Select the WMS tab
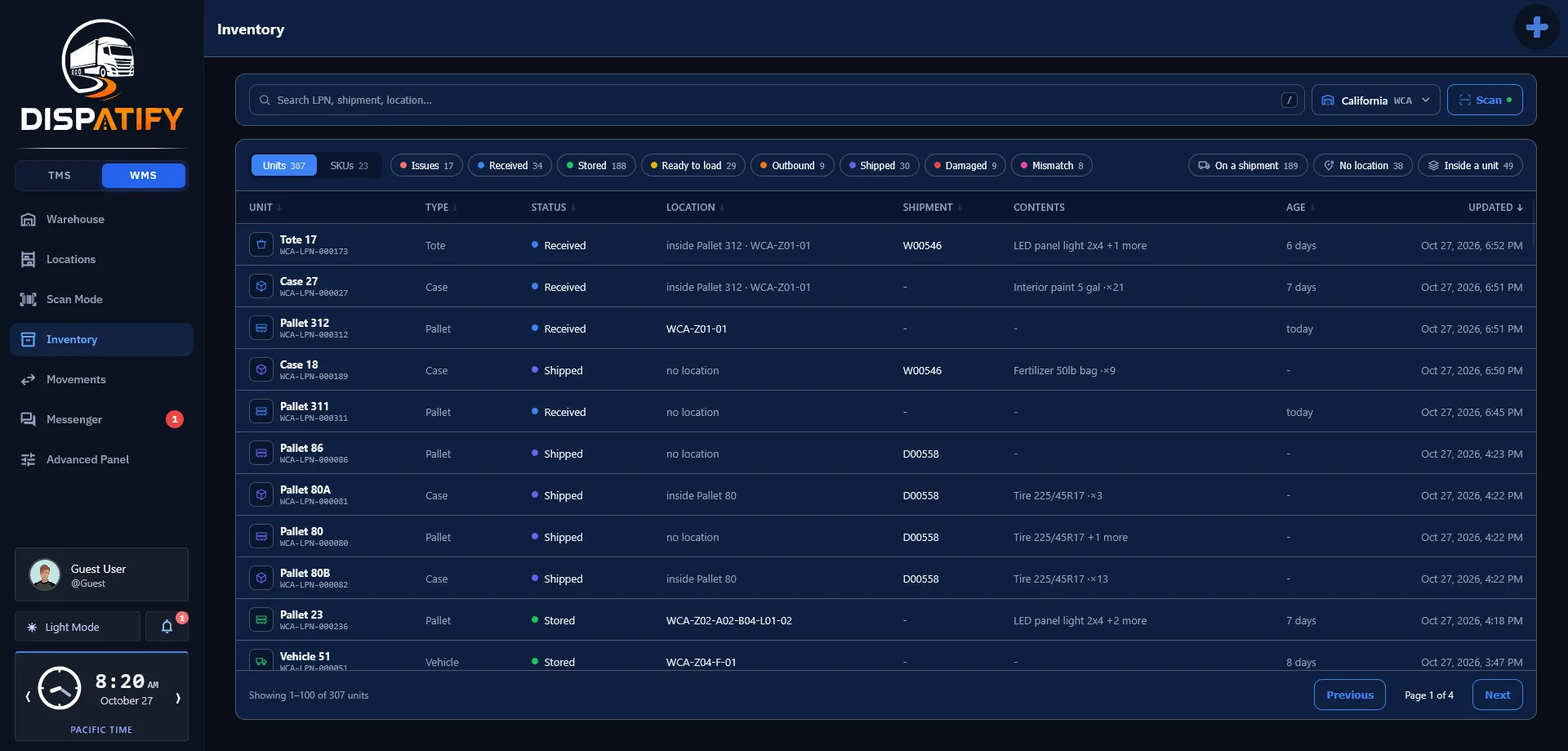Image resolution: width=1568 pixels, height=751 pixels. click(143, 175)
